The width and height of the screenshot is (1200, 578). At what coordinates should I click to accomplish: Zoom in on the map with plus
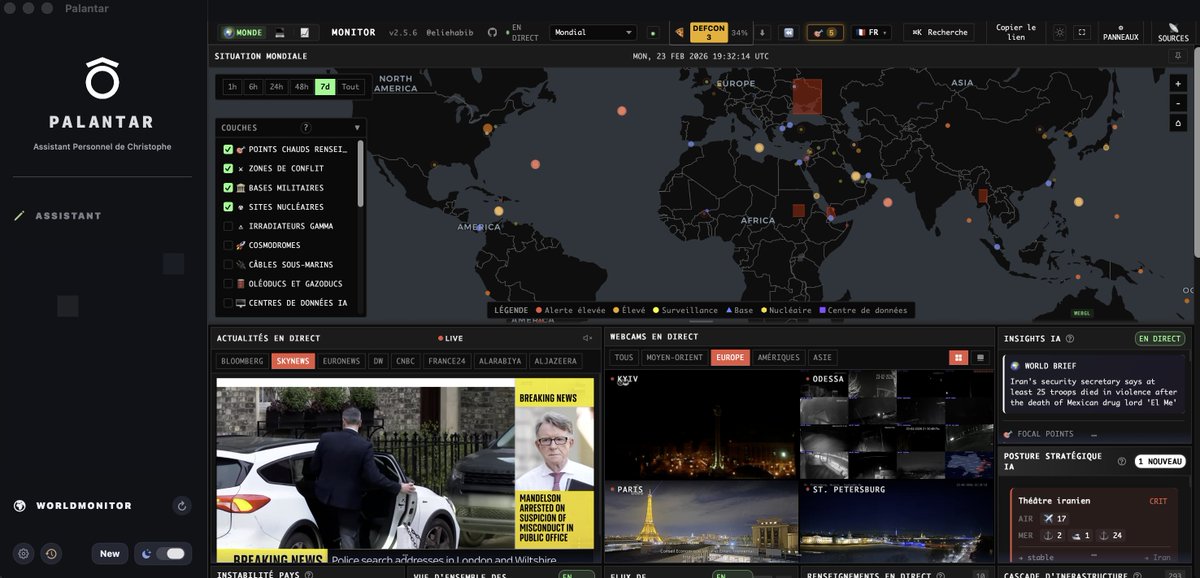(x=1178, y=83)
